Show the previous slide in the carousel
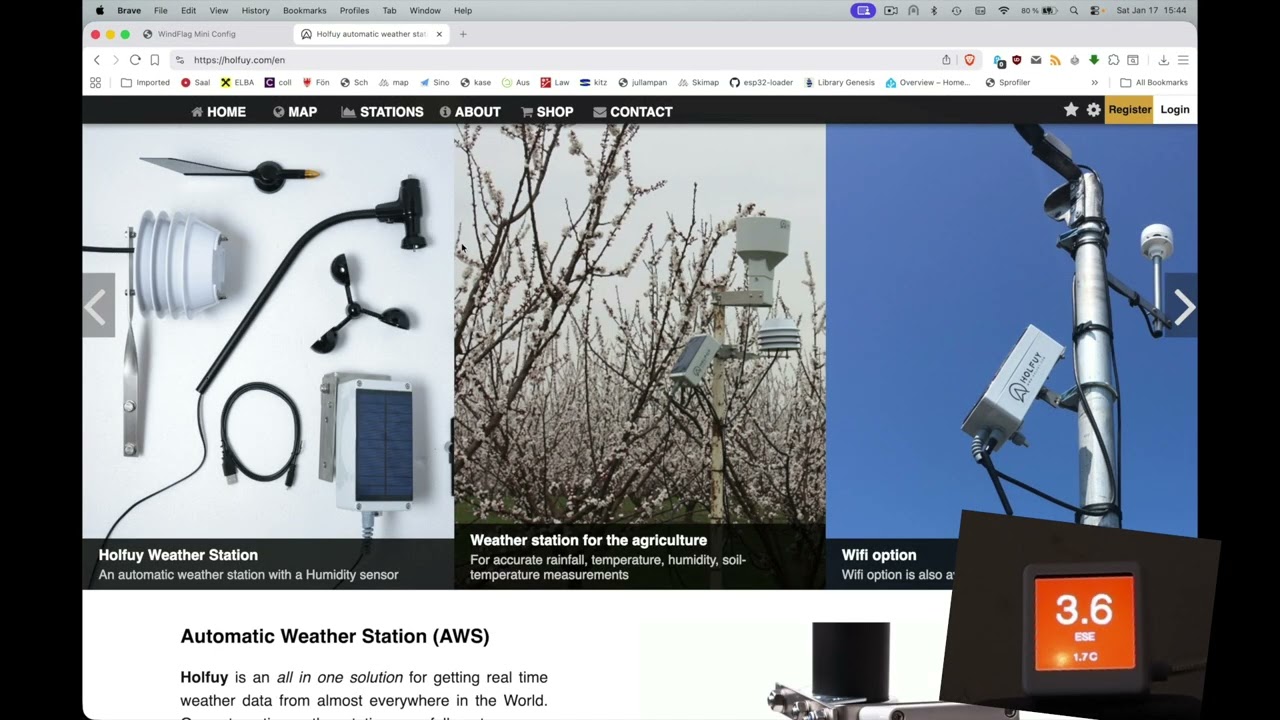Screen dimensions: 1280x720 (98, 306)
